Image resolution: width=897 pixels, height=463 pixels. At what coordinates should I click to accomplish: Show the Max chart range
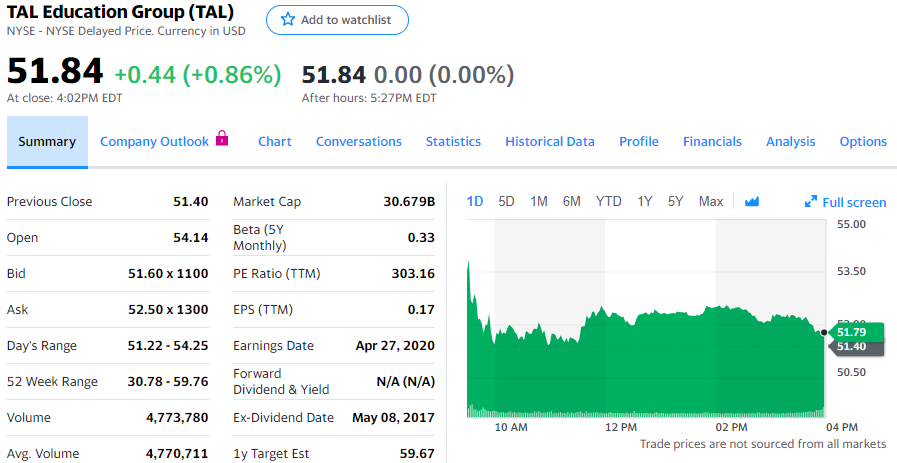click(711, 202)
